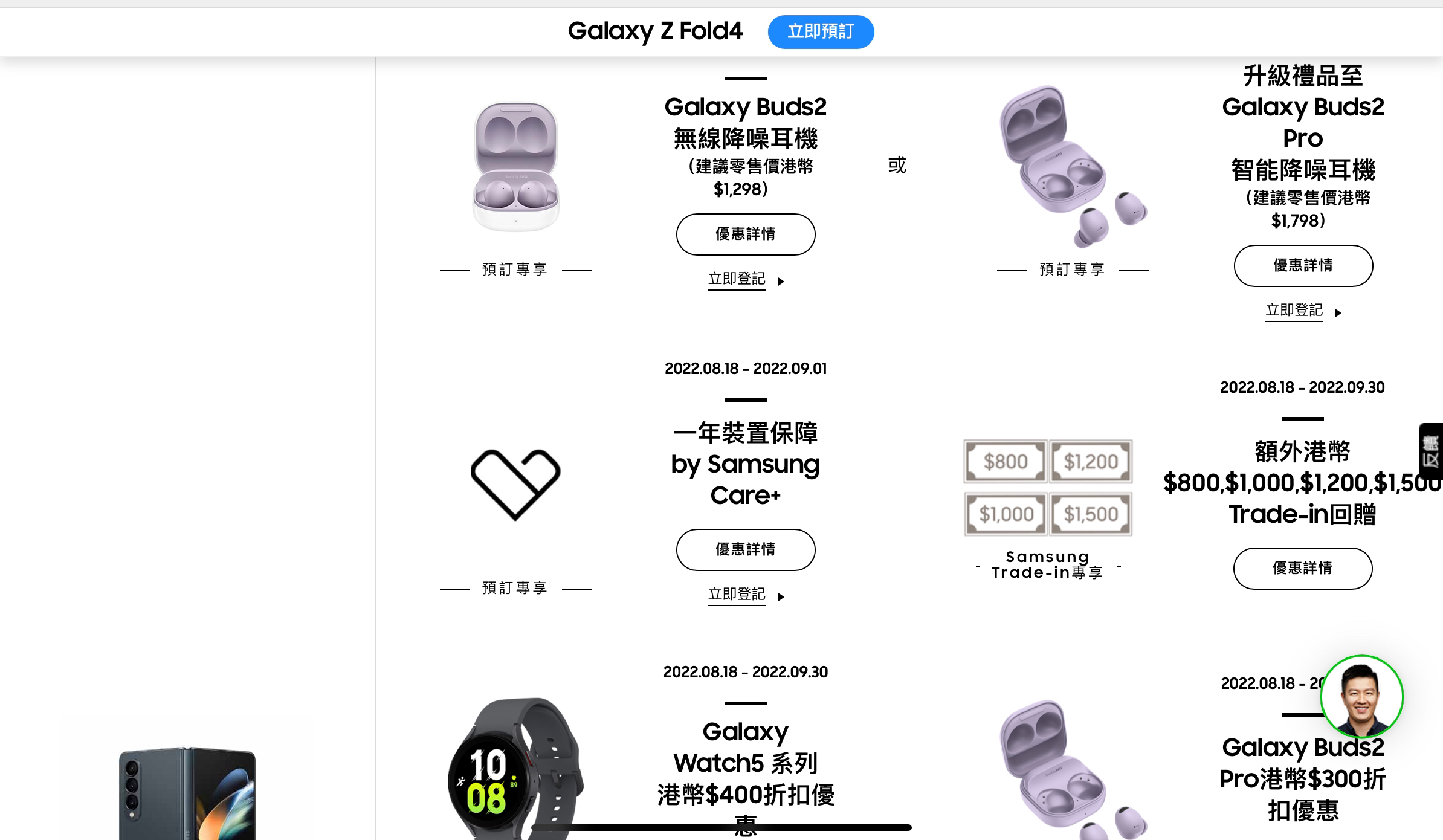This screenshot has width=1443, height=840.
Task: Open 優惠詳情 for Galaxy Buds2 offer
Action: click(x=746, y=234)
